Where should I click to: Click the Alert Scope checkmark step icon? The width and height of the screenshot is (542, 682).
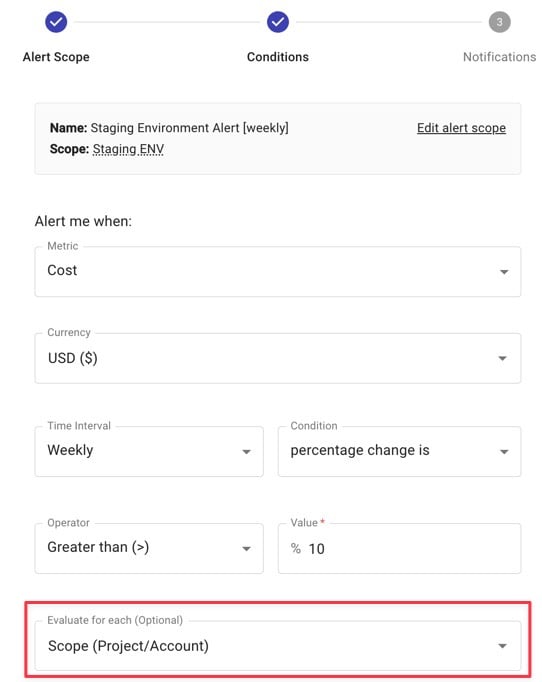56,22
